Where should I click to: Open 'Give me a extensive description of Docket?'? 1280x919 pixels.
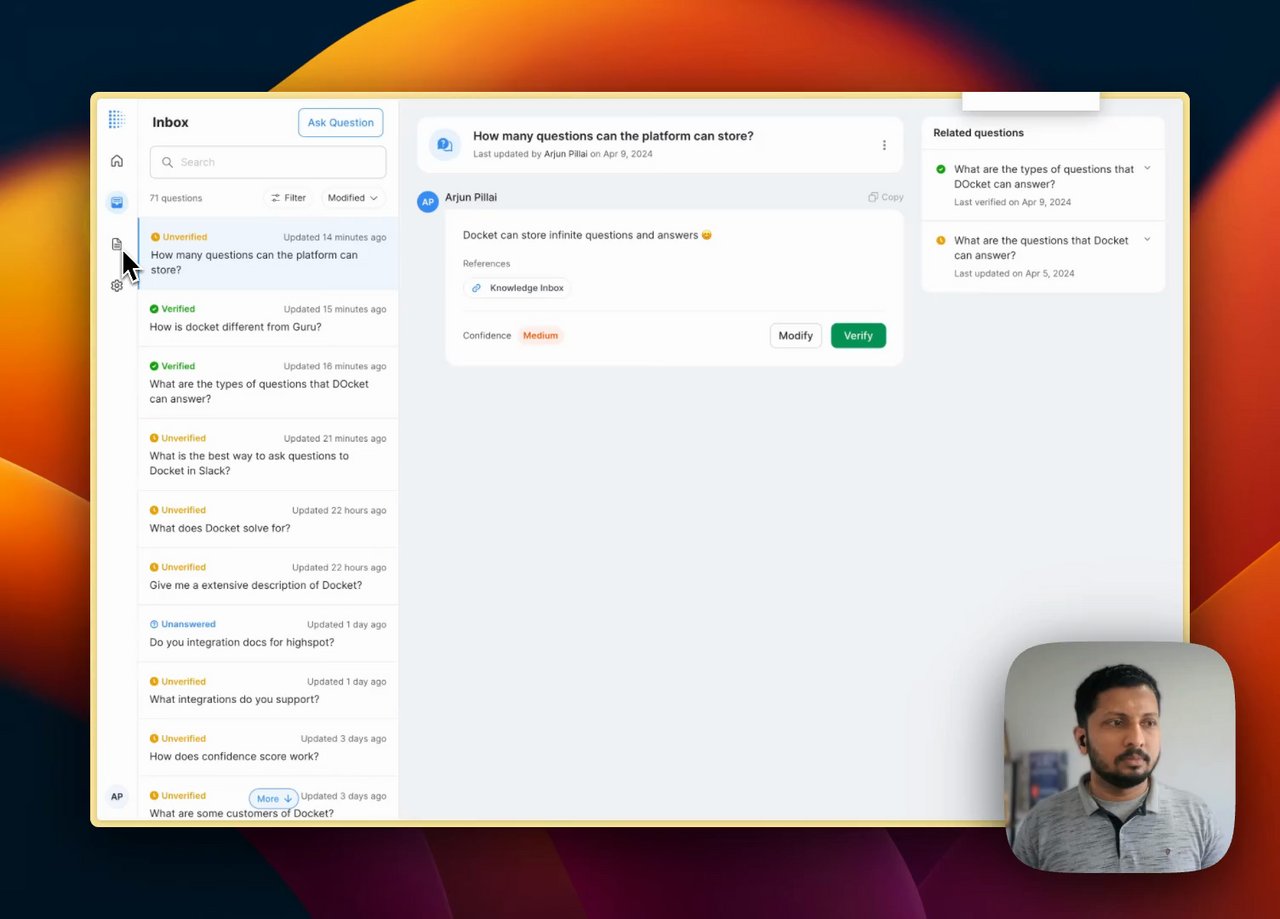pyautogui.click(x=268, y=576)
